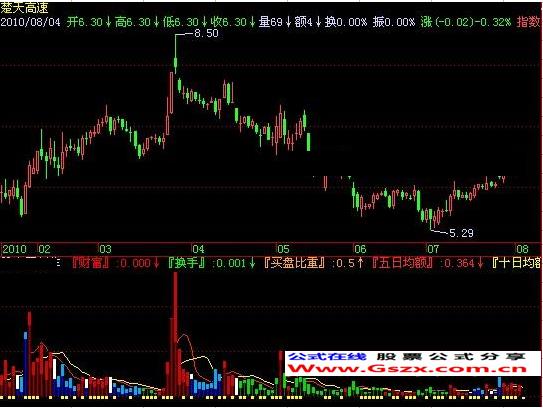Click the 公式在线 logo text
Screen dimensions: 543x408
[x=327, y=356]
